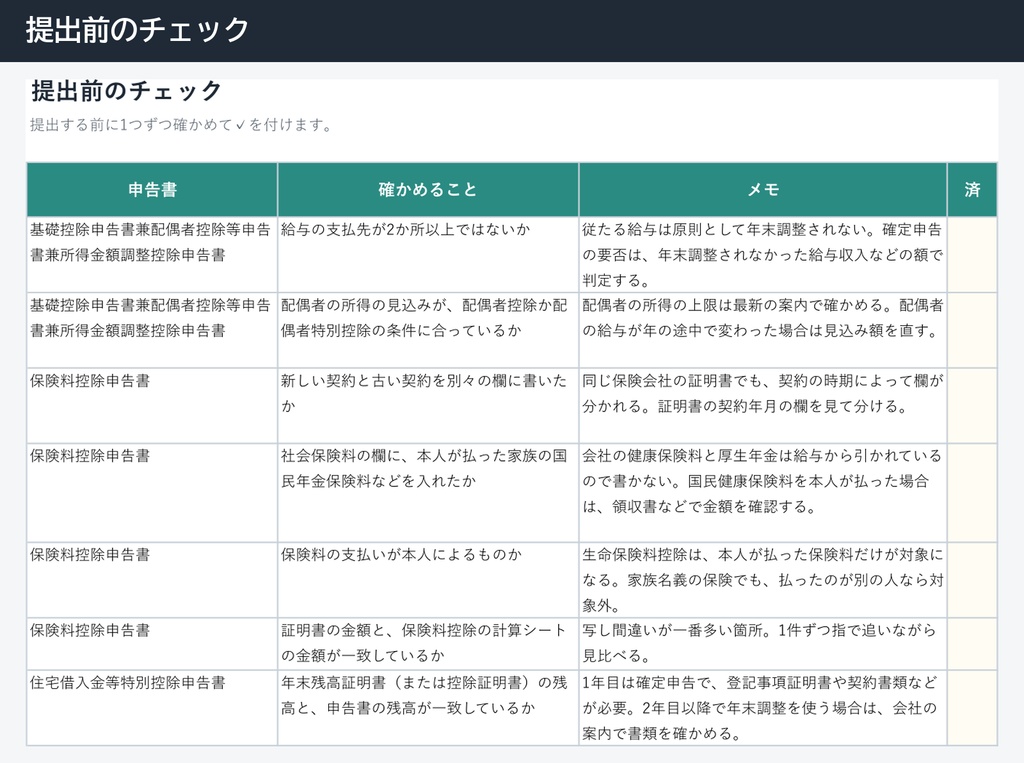Select the cell 年末残高証明書（または控除証明書）の残高

pos(428,707)
